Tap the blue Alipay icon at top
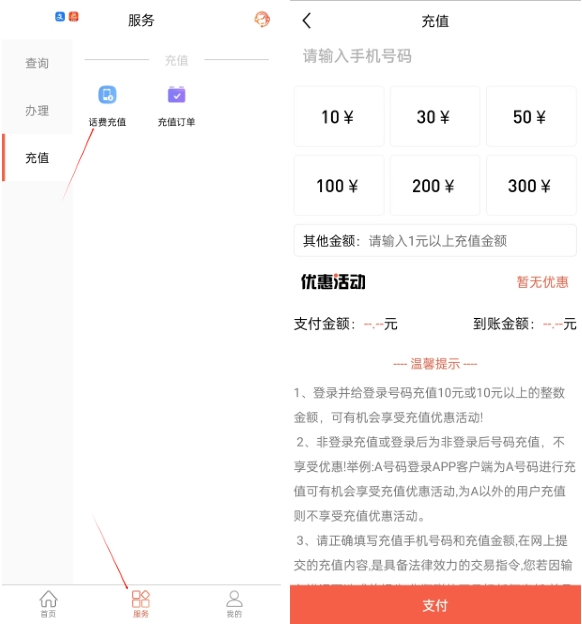Viewport: 582px width, 624px height. [x=60, y=17]
